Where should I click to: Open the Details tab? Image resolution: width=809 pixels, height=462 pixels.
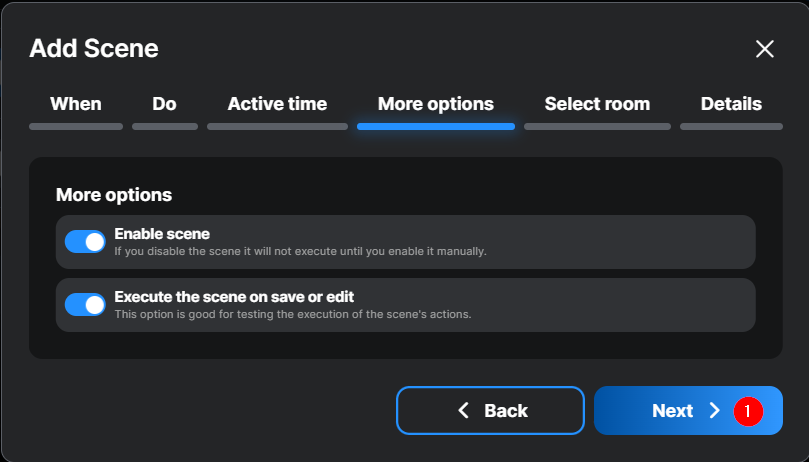coord(731,104)
